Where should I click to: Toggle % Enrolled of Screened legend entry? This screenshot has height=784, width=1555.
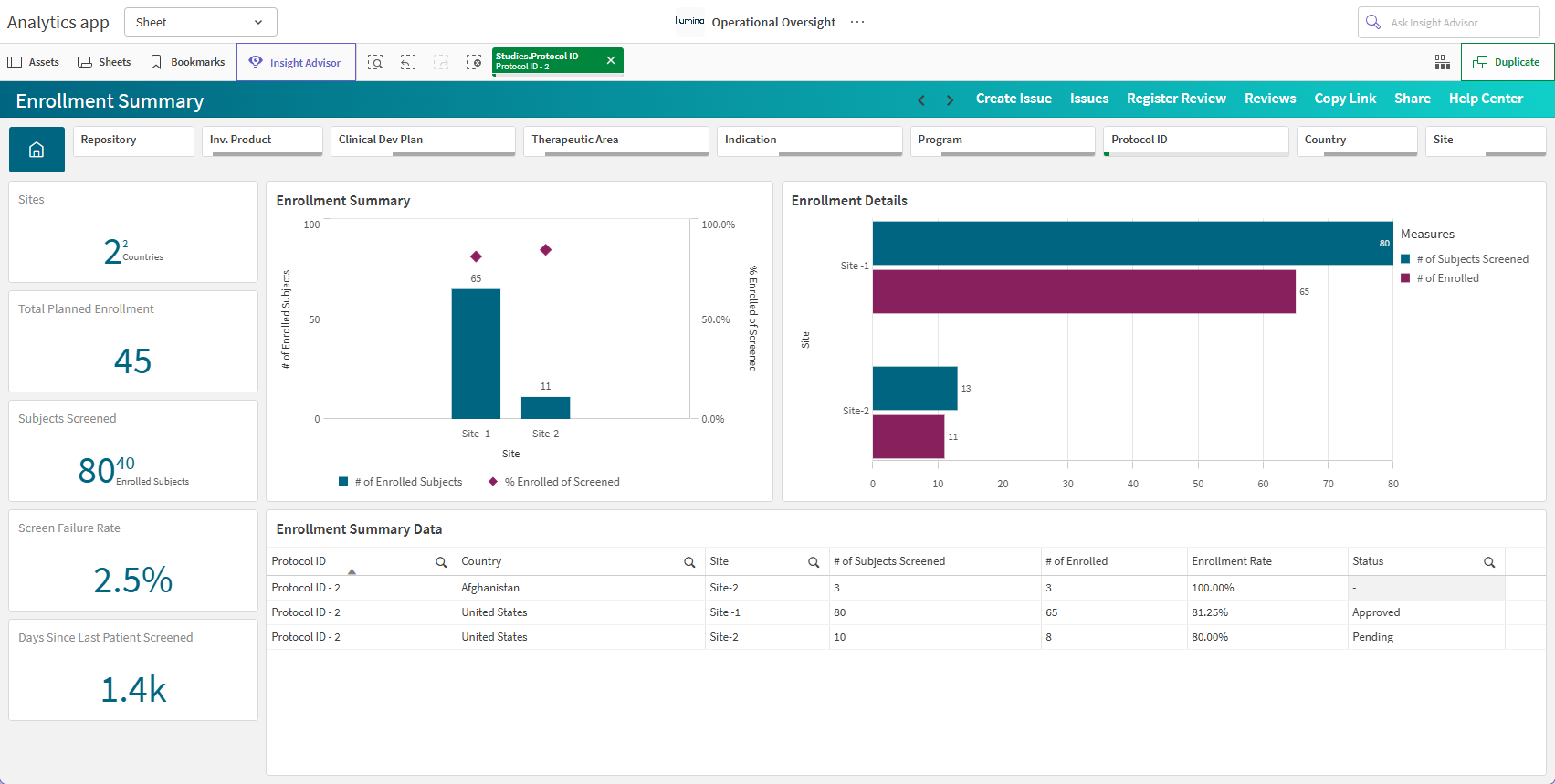coord(554,482)
